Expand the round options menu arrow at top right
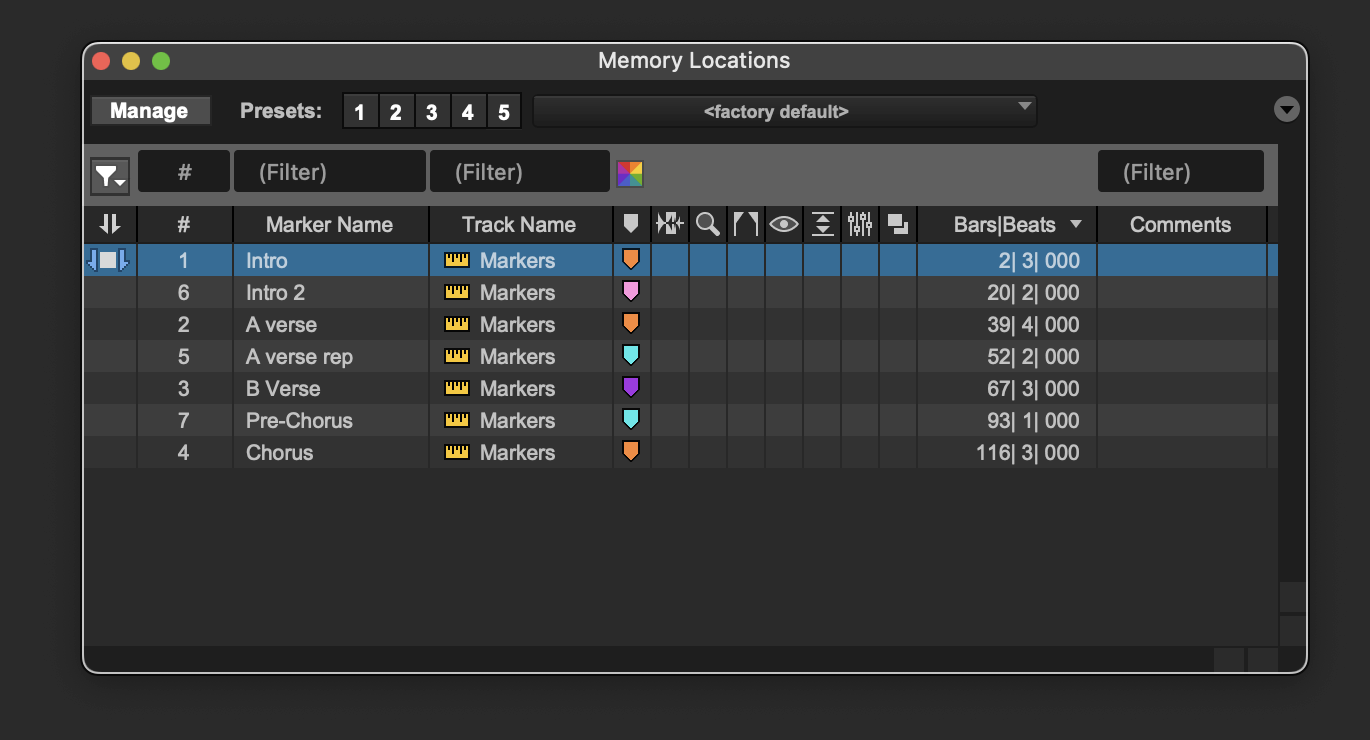This screenshot has width=1370, height=740. click(1287, 110)
